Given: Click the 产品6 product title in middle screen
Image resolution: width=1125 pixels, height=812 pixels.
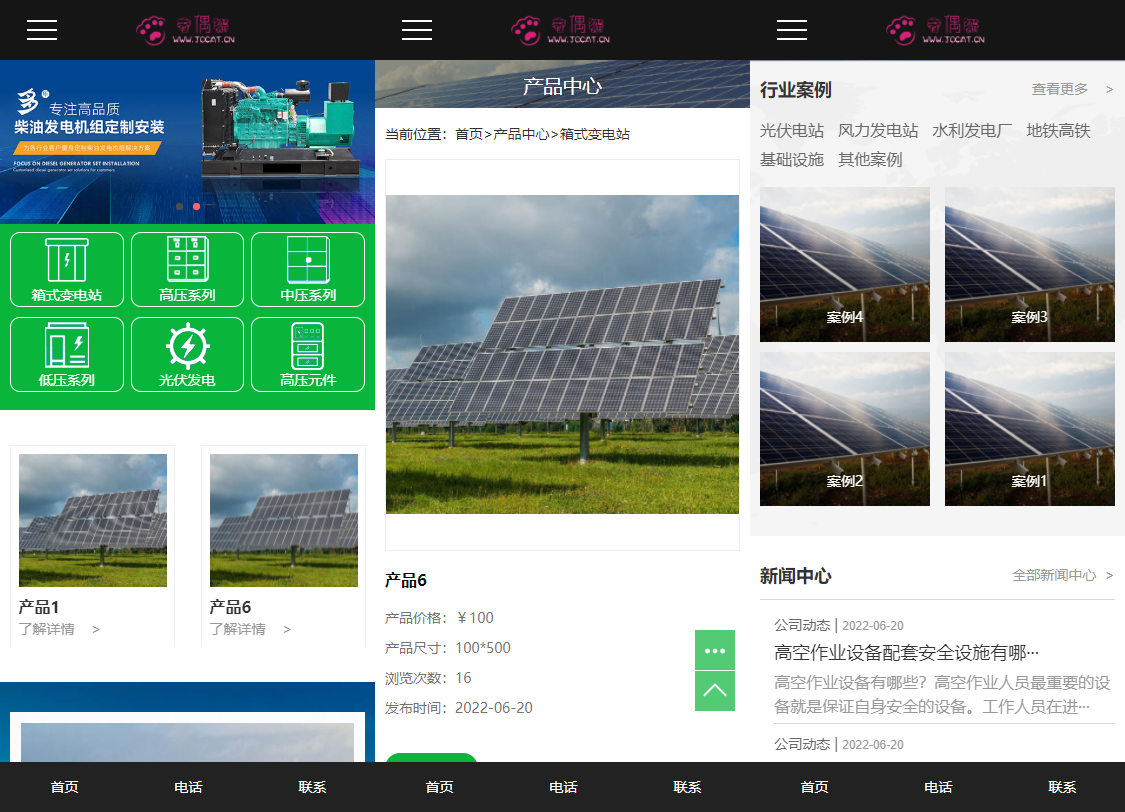Looking at the screenshot, I should pyautogui.click(x=406, y=580).
